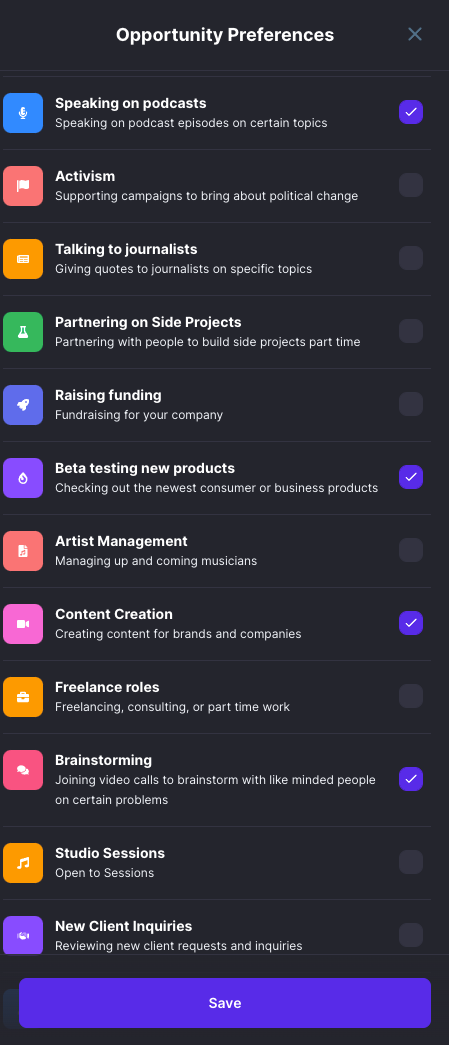Tick the Studio Sessions checkbox

tap(411, 862)
